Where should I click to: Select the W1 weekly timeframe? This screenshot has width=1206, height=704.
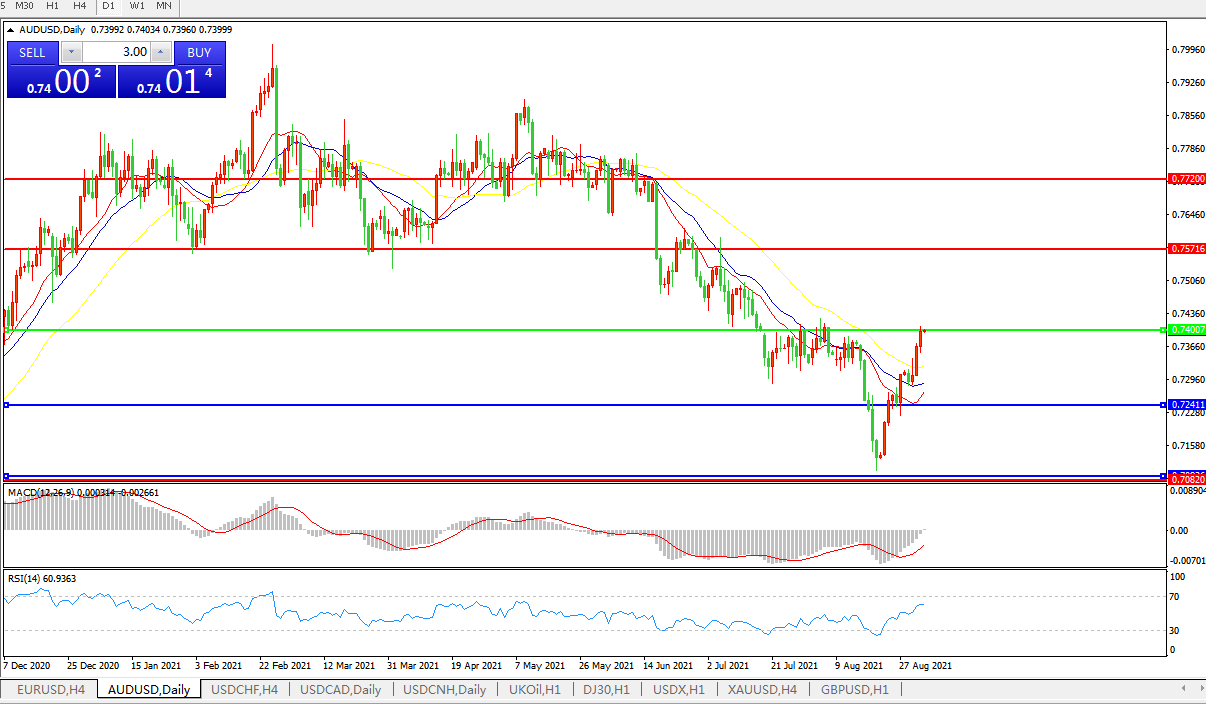[x=137, y=5]
